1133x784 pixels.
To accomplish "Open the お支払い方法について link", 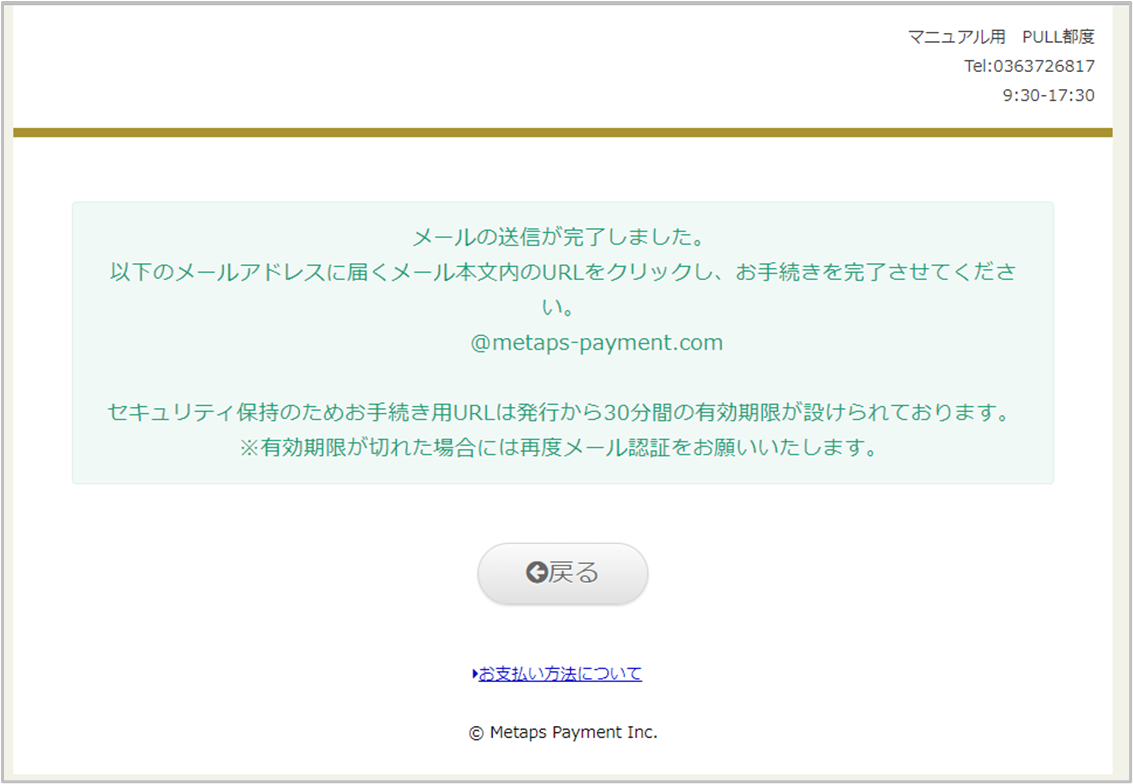I will (560, 674).
